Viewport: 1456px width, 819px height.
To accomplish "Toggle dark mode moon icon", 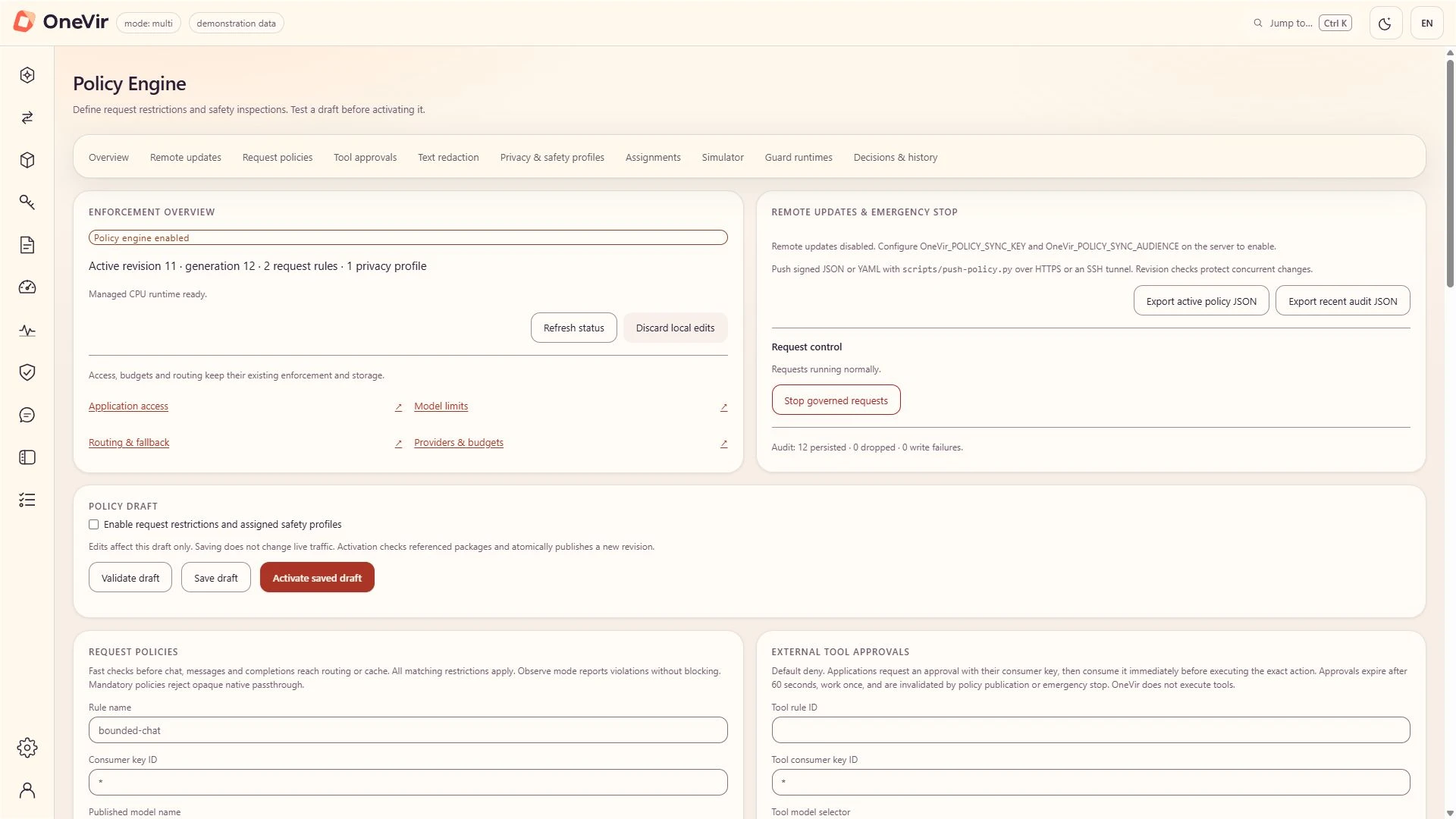I will [1385, 24].
